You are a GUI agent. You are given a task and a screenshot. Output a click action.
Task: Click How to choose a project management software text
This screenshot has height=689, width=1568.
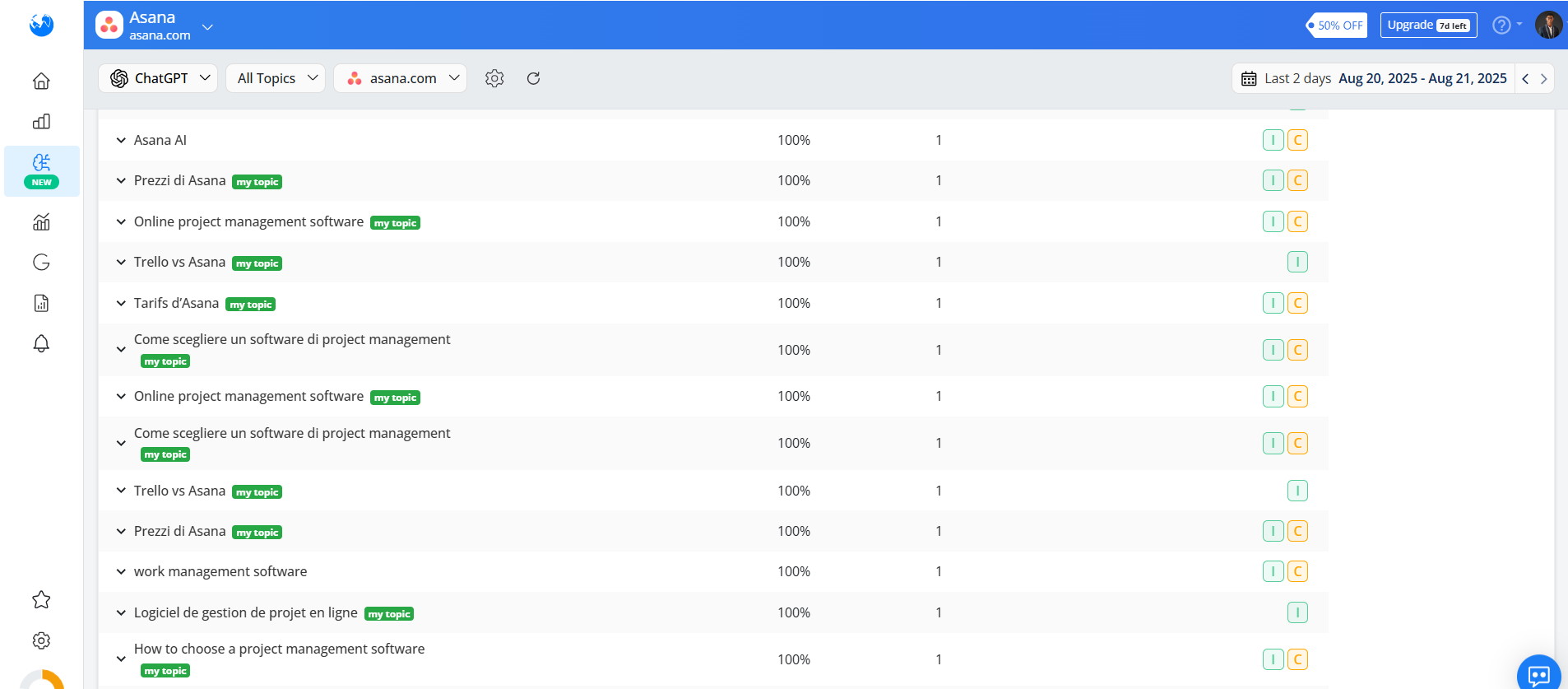[x=280, y=649]
